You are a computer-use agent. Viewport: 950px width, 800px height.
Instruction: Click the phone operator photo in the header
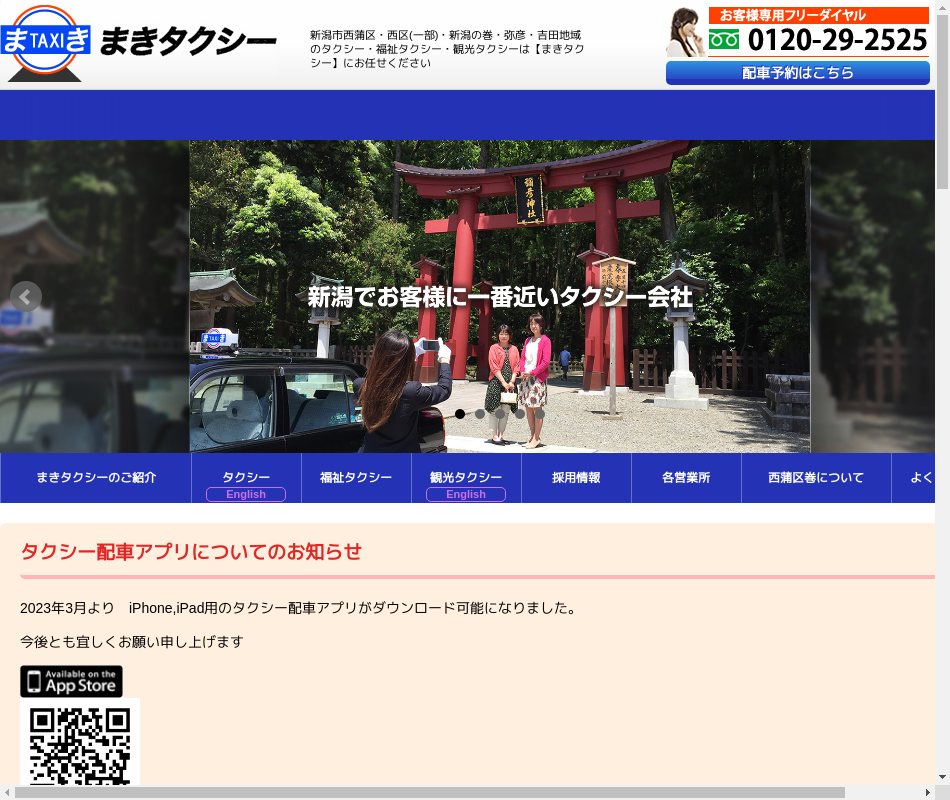(685, 33)
